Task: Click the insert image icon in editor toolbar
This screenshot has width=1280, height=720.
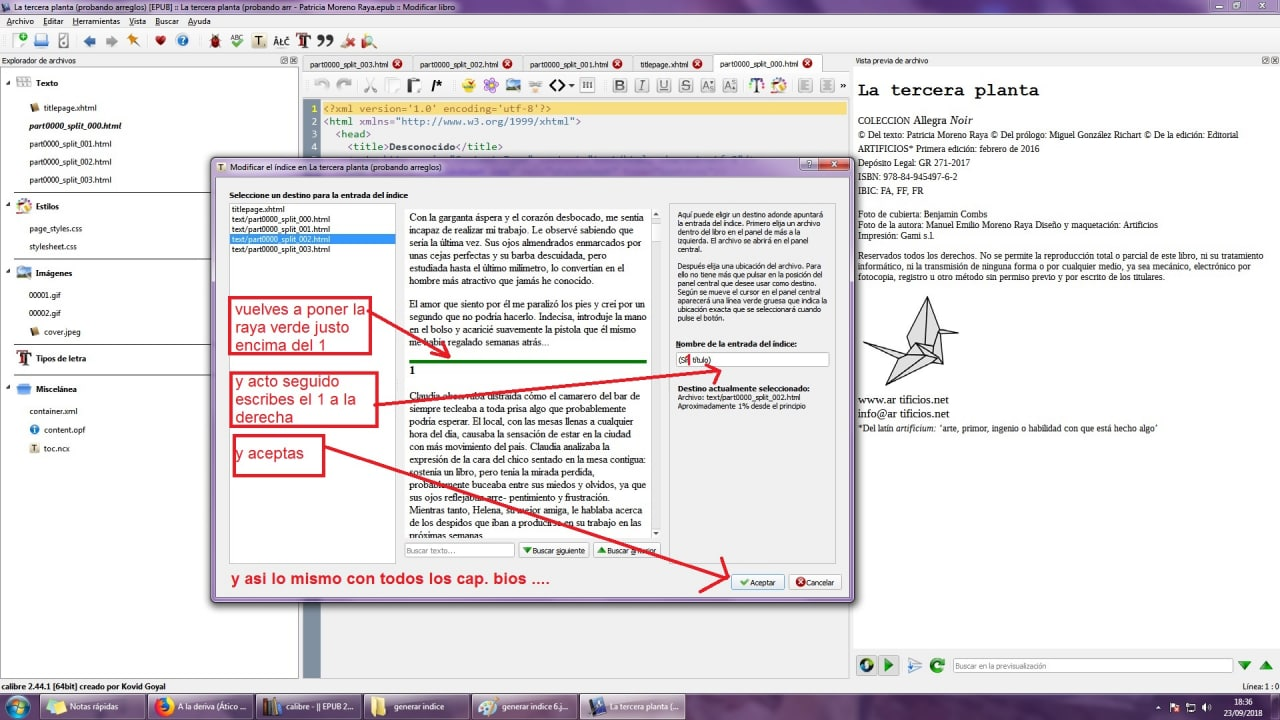Action: [513, 85]
